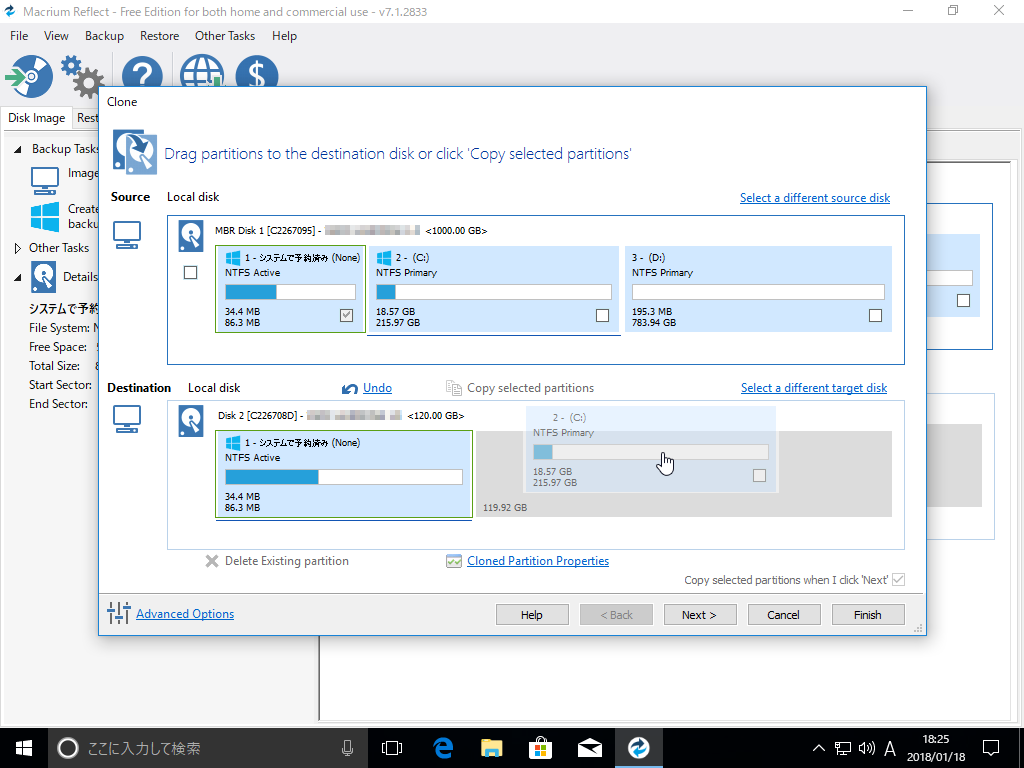Click 'Select a different source disk' link
Image resolution: width=1024 pixels, height=768 pixels.
tap(814, 198)
